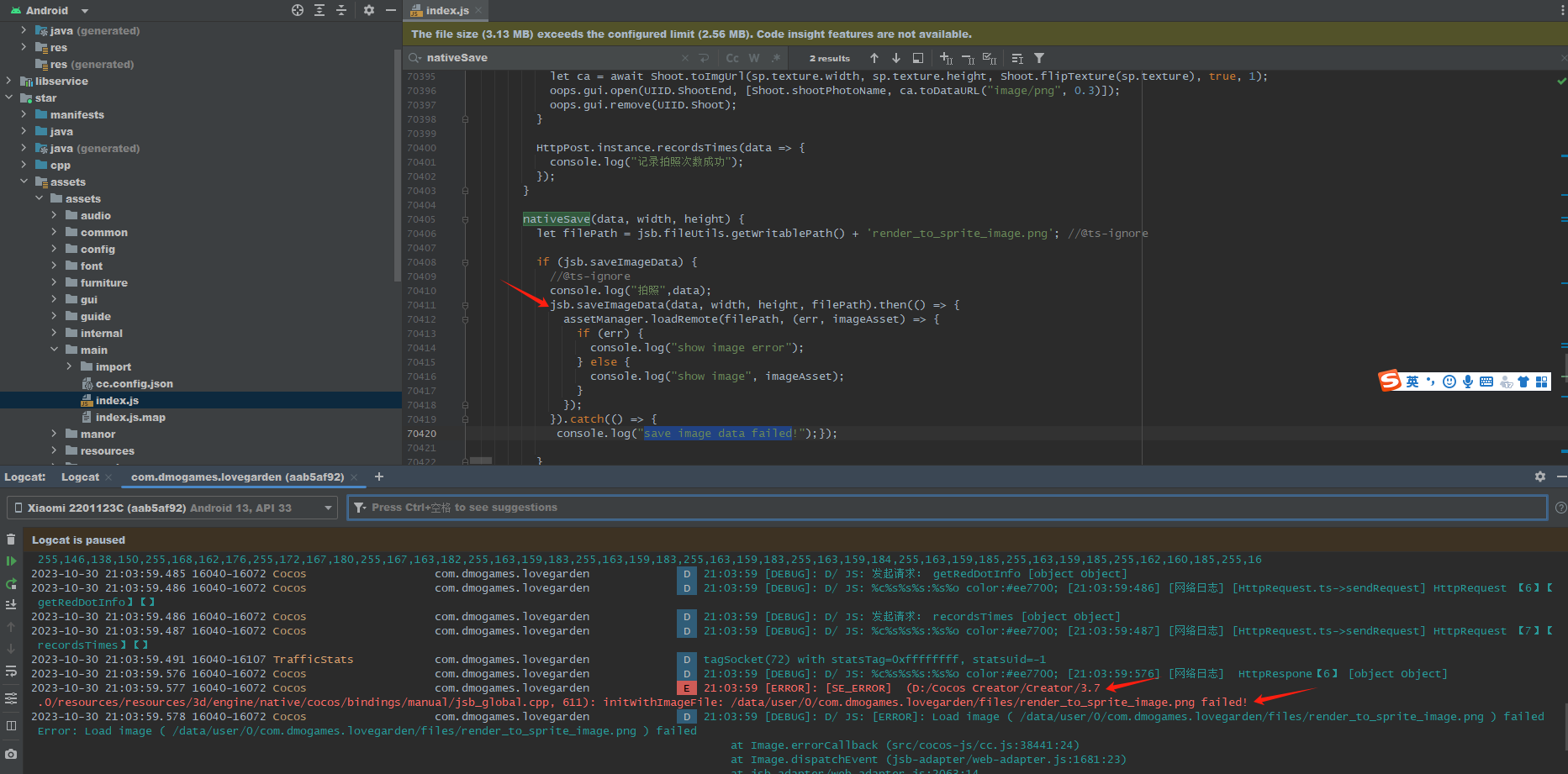
Task: Toggle regex search option
Action: click(x=776, y=58)
